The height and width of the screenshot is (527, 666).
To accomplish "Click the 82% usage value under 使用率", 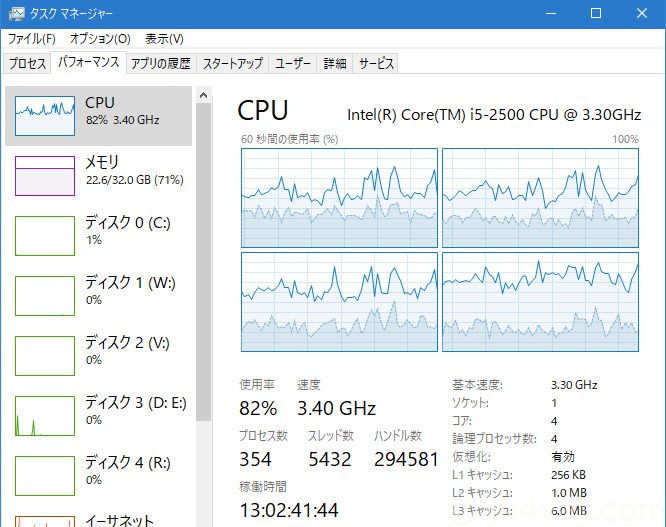I will 258,408.
